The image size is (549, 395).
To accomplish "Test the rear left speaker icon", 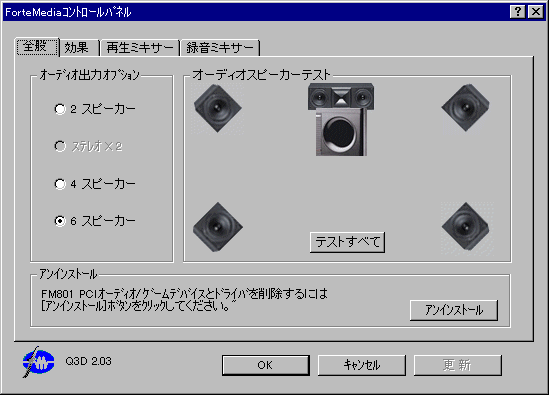I will coord(218,227).
